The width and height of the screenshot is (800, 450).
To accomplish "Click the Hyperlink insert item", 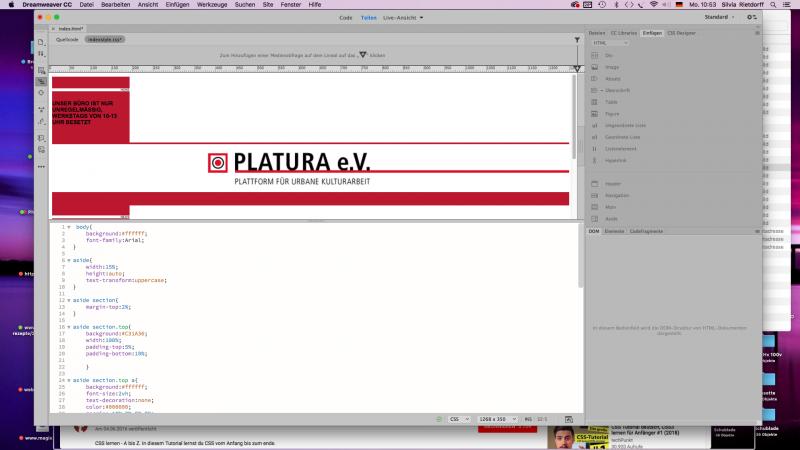I will pyautogui.click(x=615, y=160).
